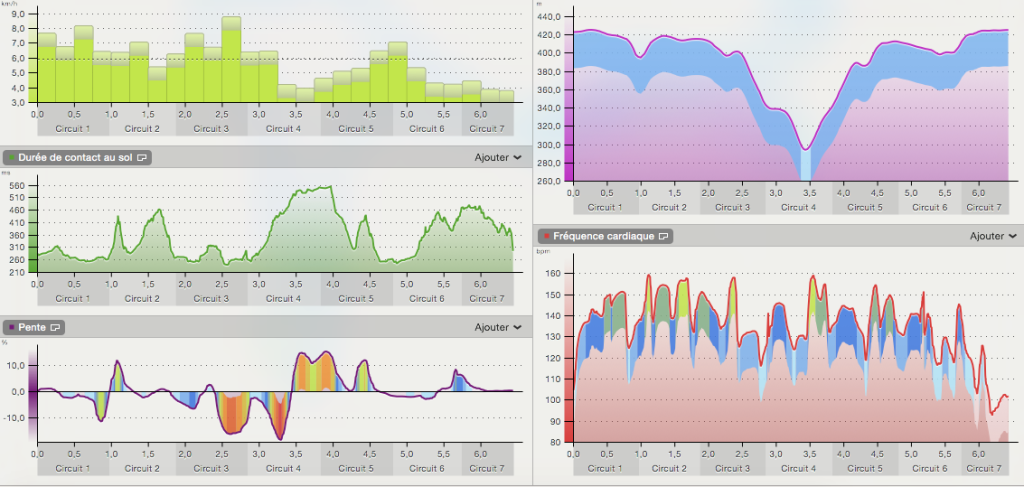Choose Circuit 7 below the heart rate chart
Viewport: 1024px width, 487px height.
click(x=985, y=468)
